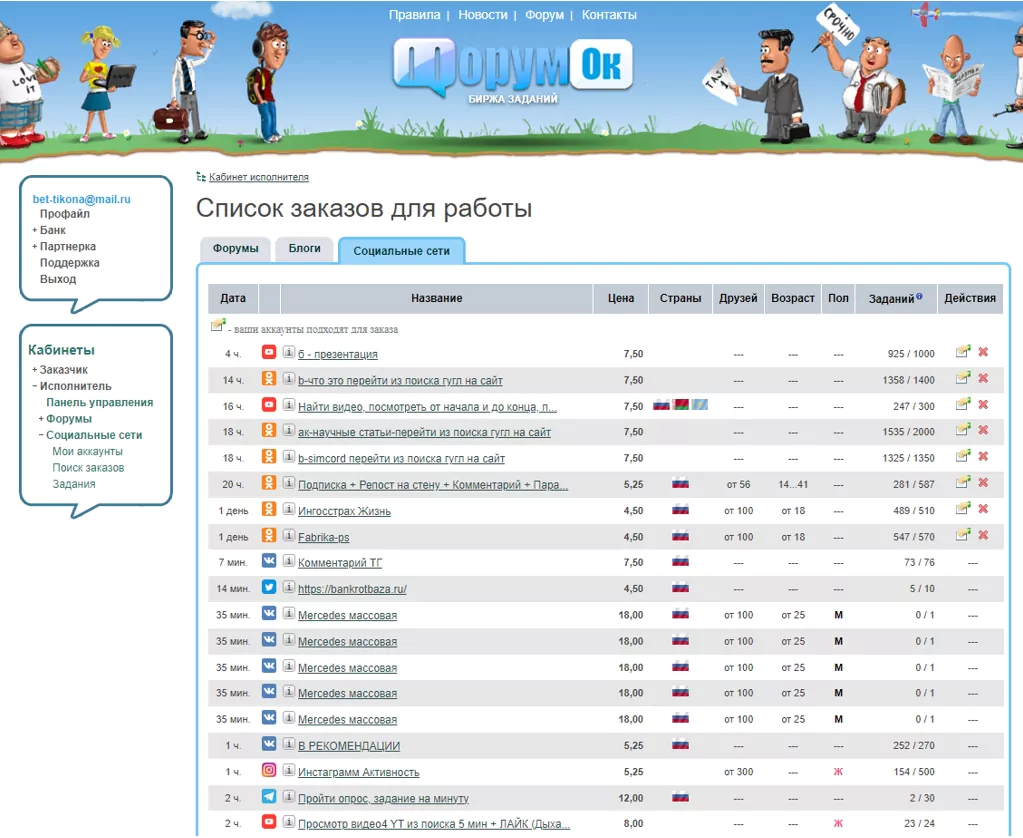
Task: Click the Twitter icon for bankrotbaza.ru row
Action: (x=269, y=587)
